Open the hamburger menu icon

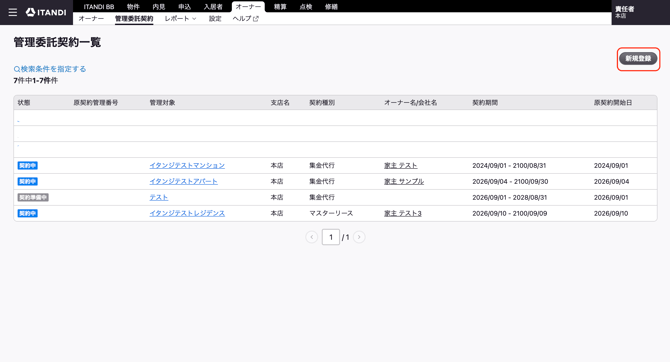[x=13, y=12]
